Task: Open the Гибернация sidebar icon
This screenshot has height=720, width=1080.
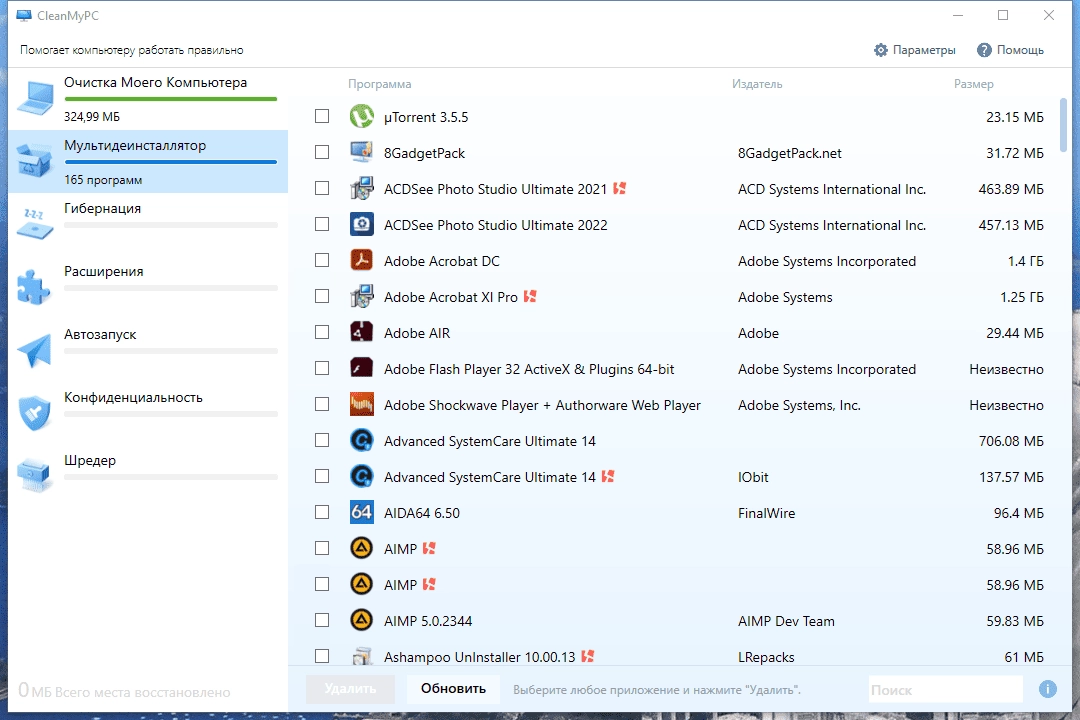Action: (34, 223)
